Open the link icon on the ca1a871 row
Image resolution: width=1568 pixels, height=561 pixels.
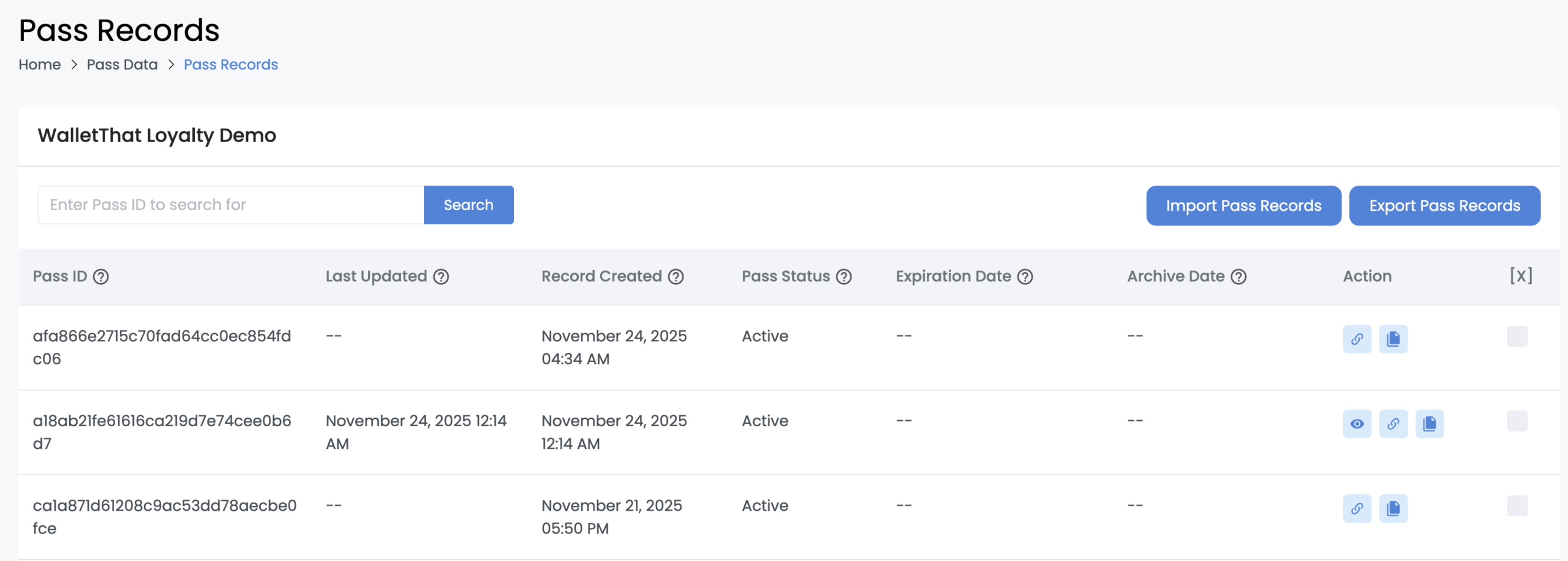1357,508
